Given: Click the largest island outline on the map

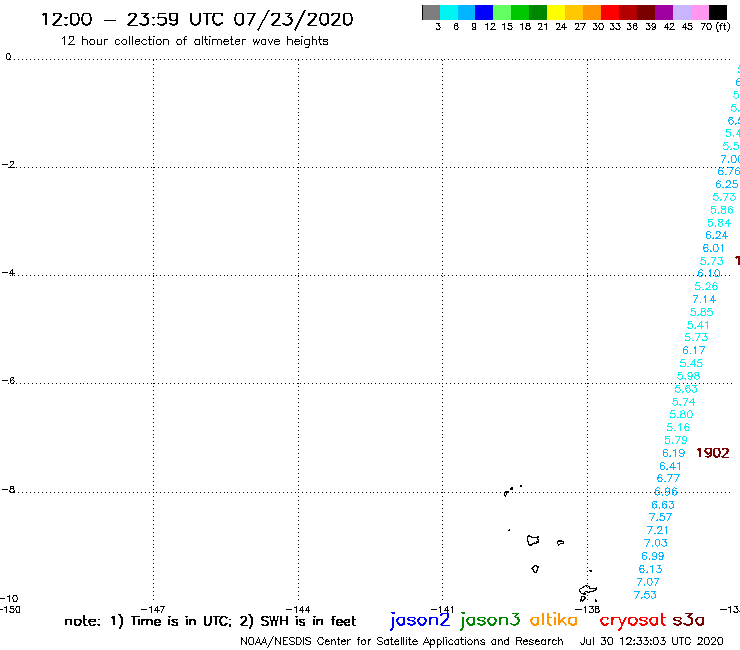Looking at the screenshot, I should (588, 592).
